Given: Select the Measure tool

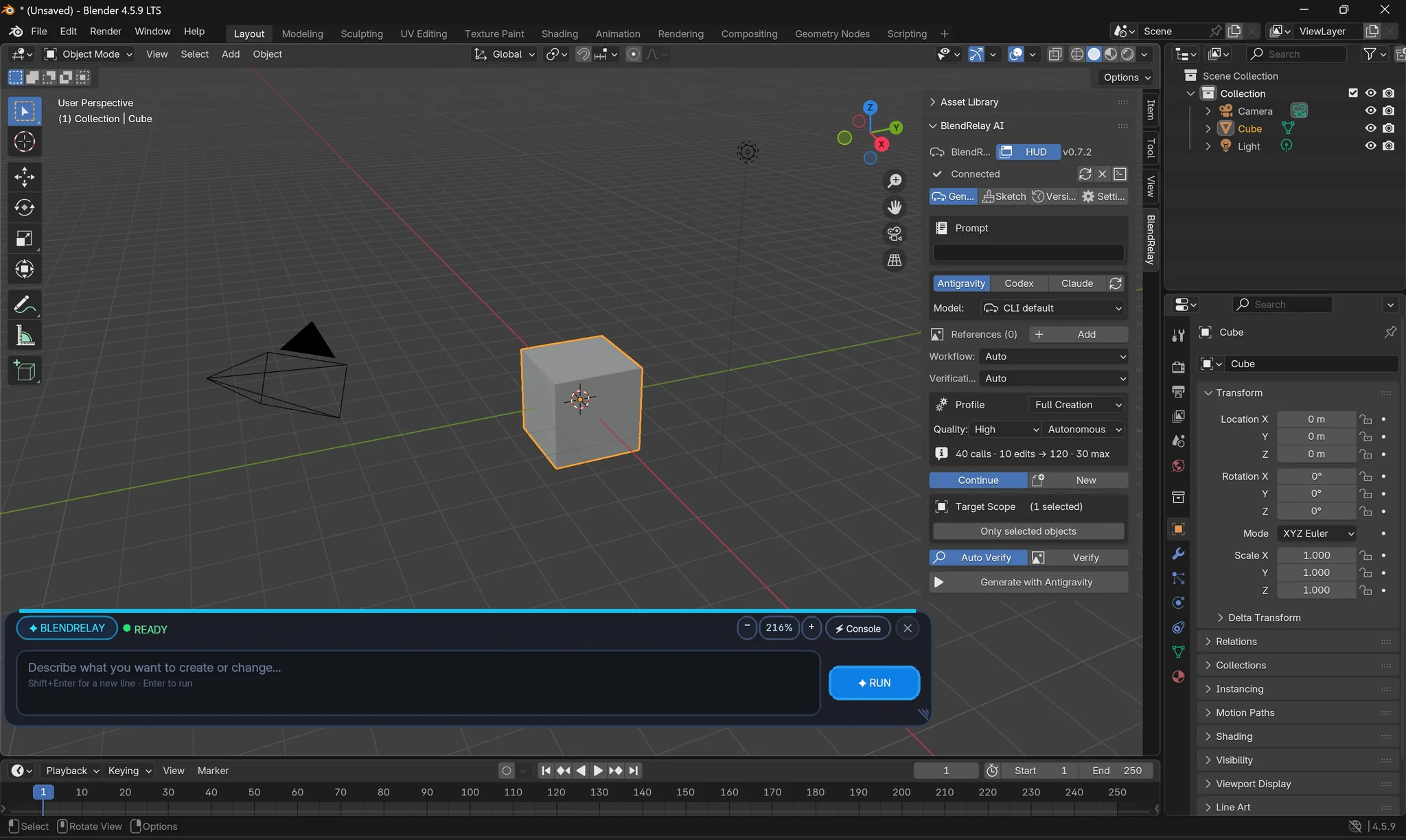Looking at the screenshot, I should [x=25, y=336].
